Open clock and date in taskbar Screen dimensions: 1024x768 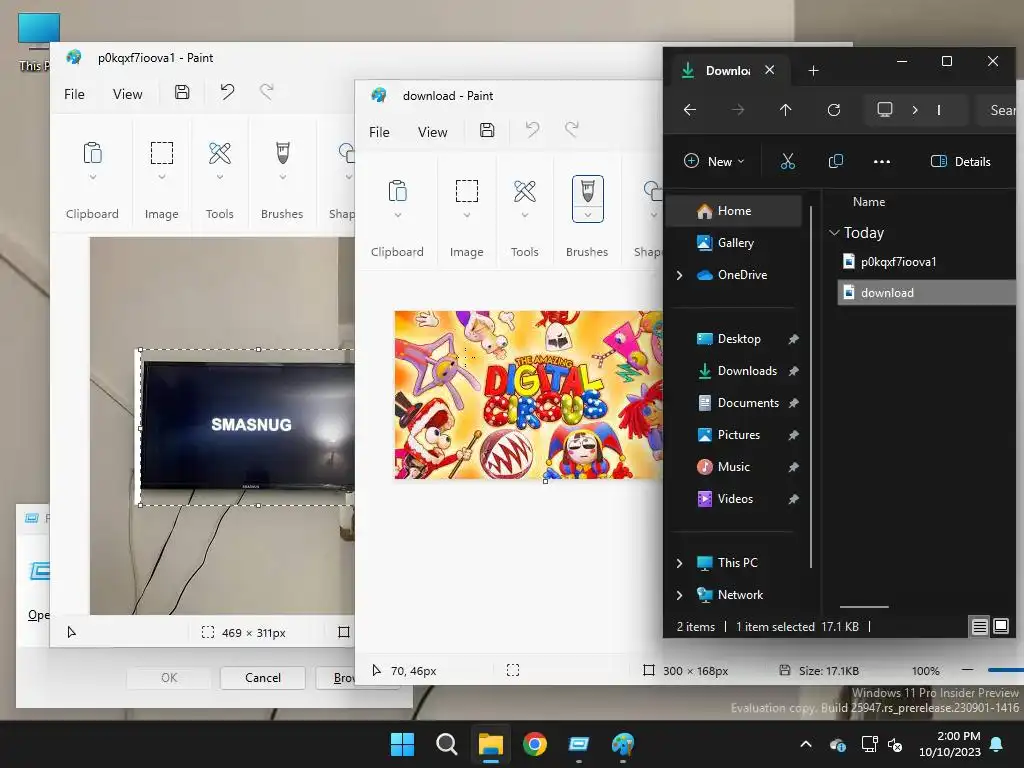[x=950, y=744]
